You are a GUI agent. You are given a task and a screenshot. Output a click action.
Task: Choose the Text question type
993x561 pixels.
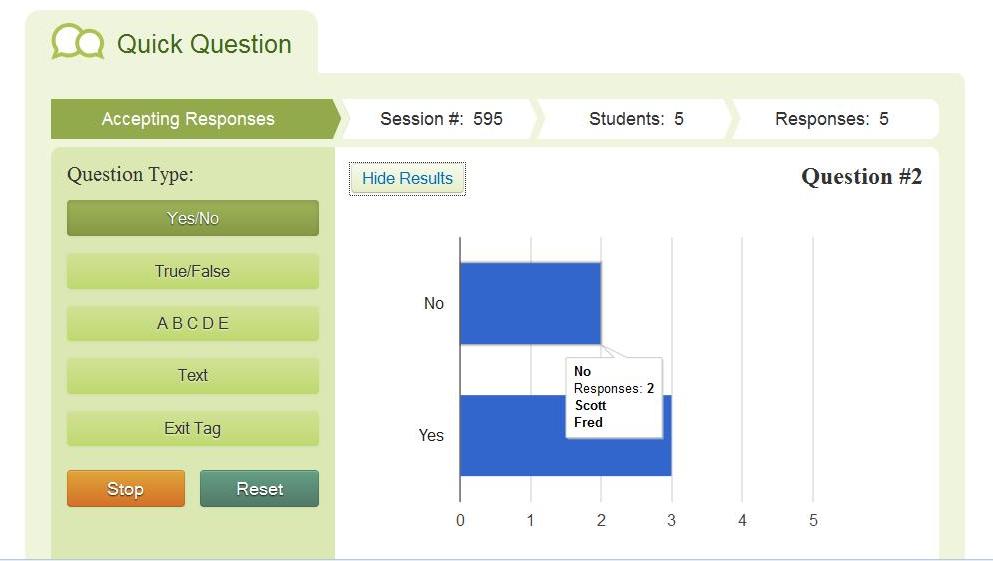pyautogui.click(x=193, y=375)
